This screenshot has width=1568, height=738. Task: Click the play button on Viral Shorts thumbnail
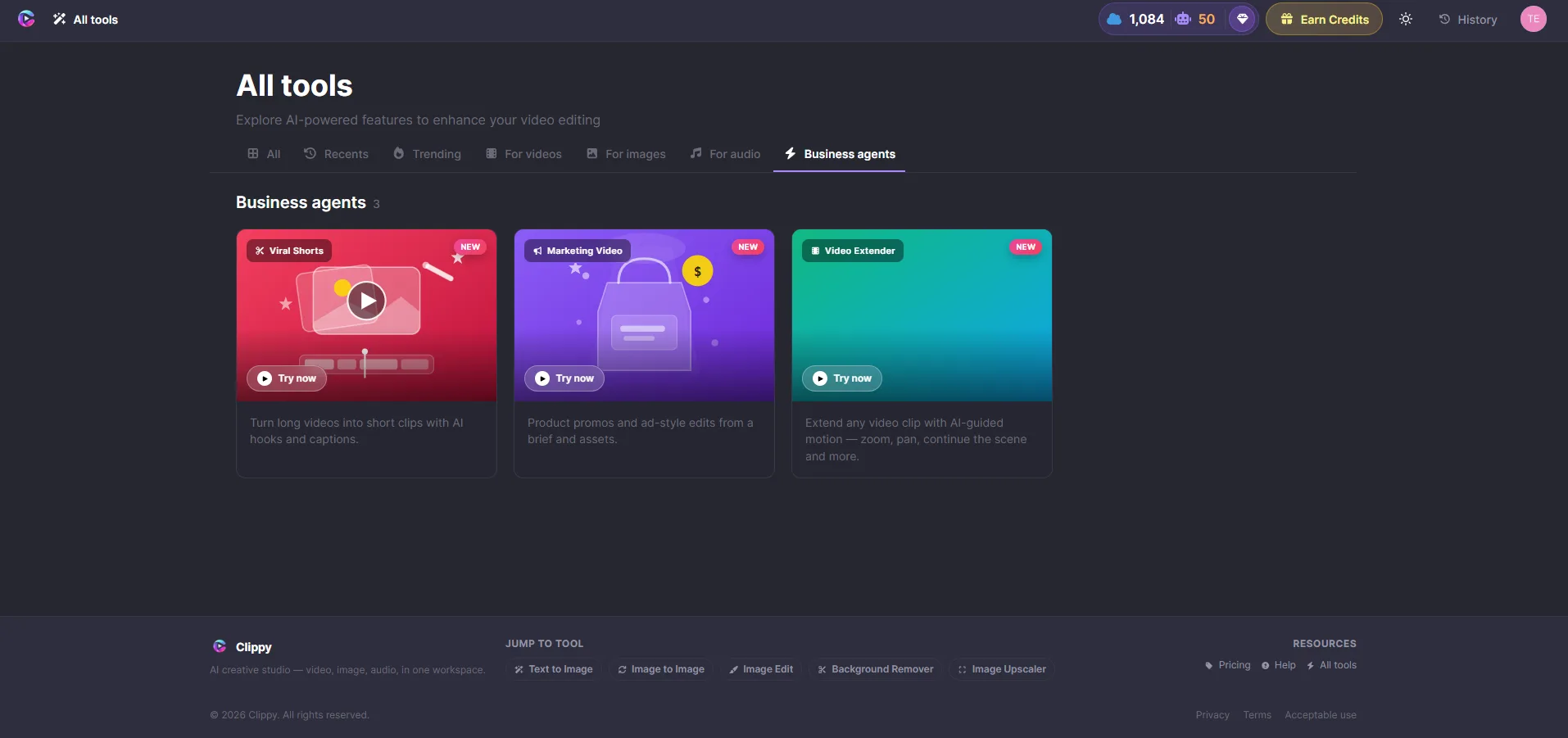pos(366,301)
